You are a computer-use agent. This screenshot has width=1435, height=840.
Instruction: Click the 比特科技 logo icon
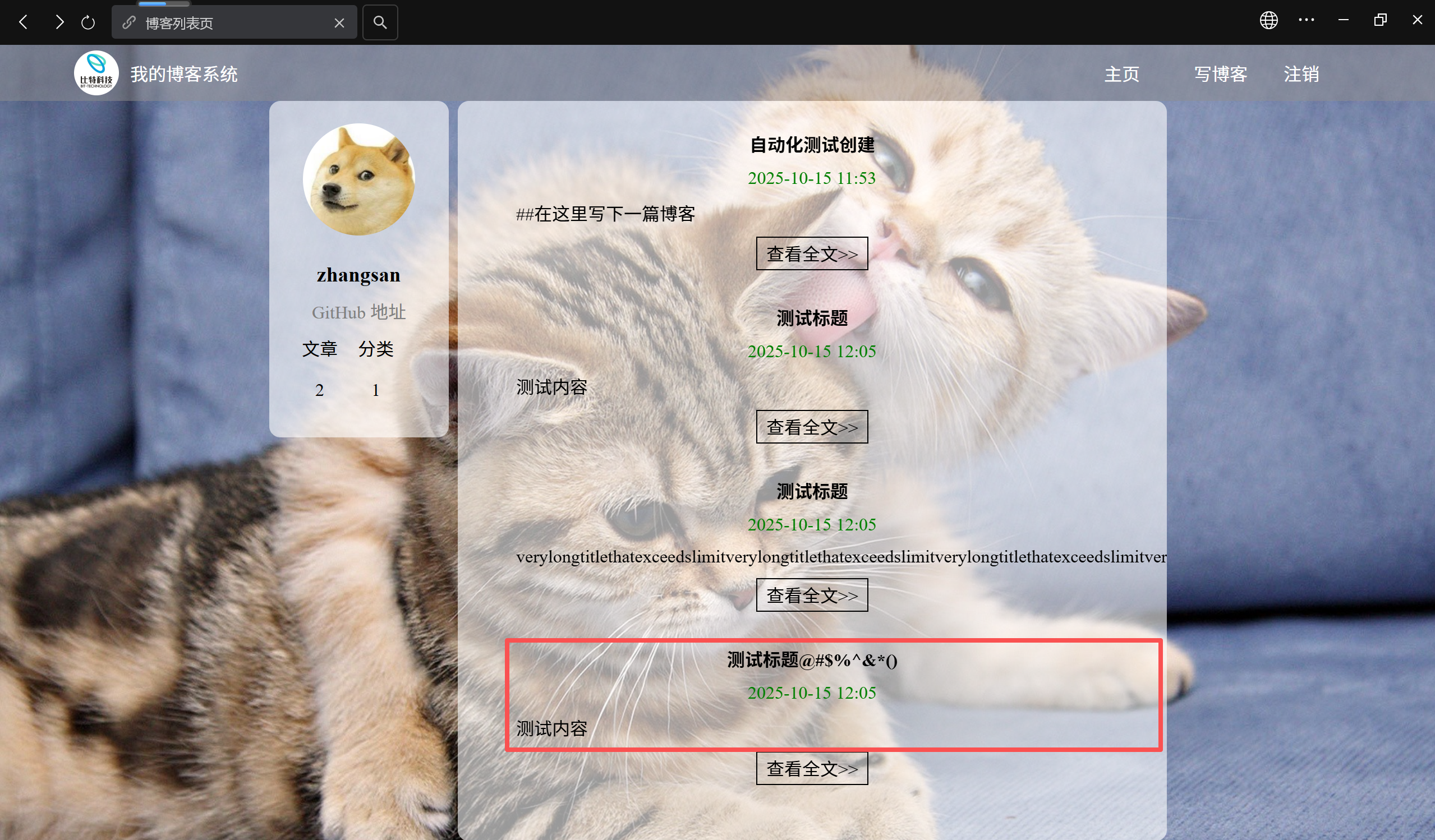pyautogui.click(x=96, y=73)
